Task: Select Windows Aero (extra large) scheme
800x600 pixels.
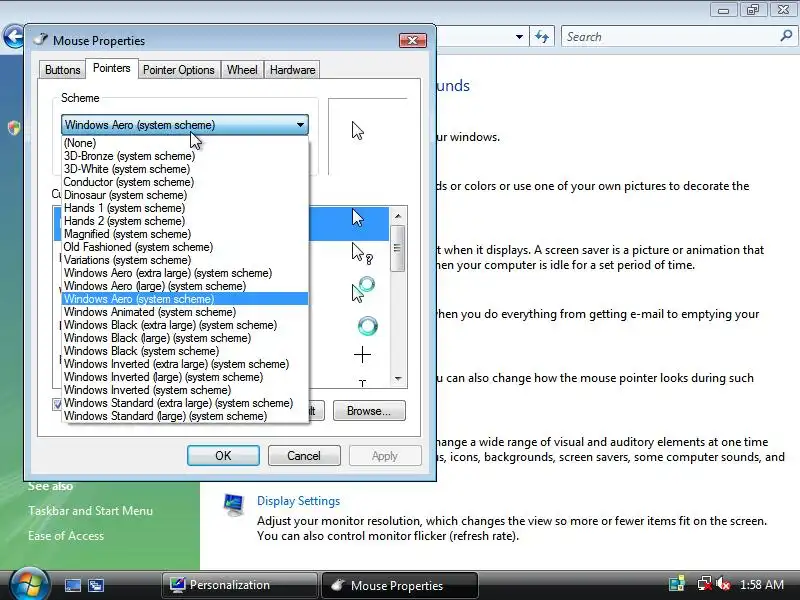Action: [185, 273]
